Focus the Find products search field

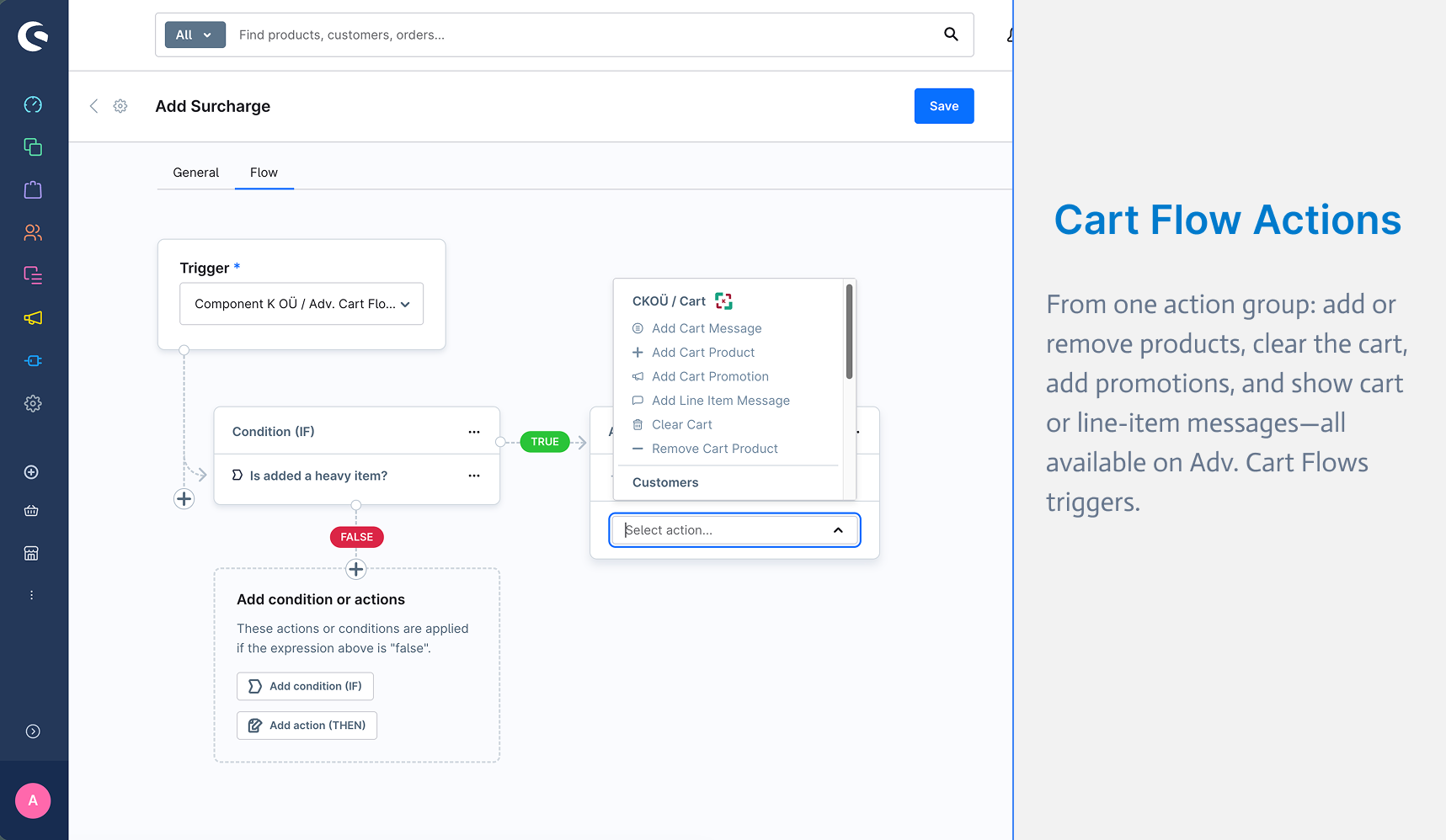581,35
